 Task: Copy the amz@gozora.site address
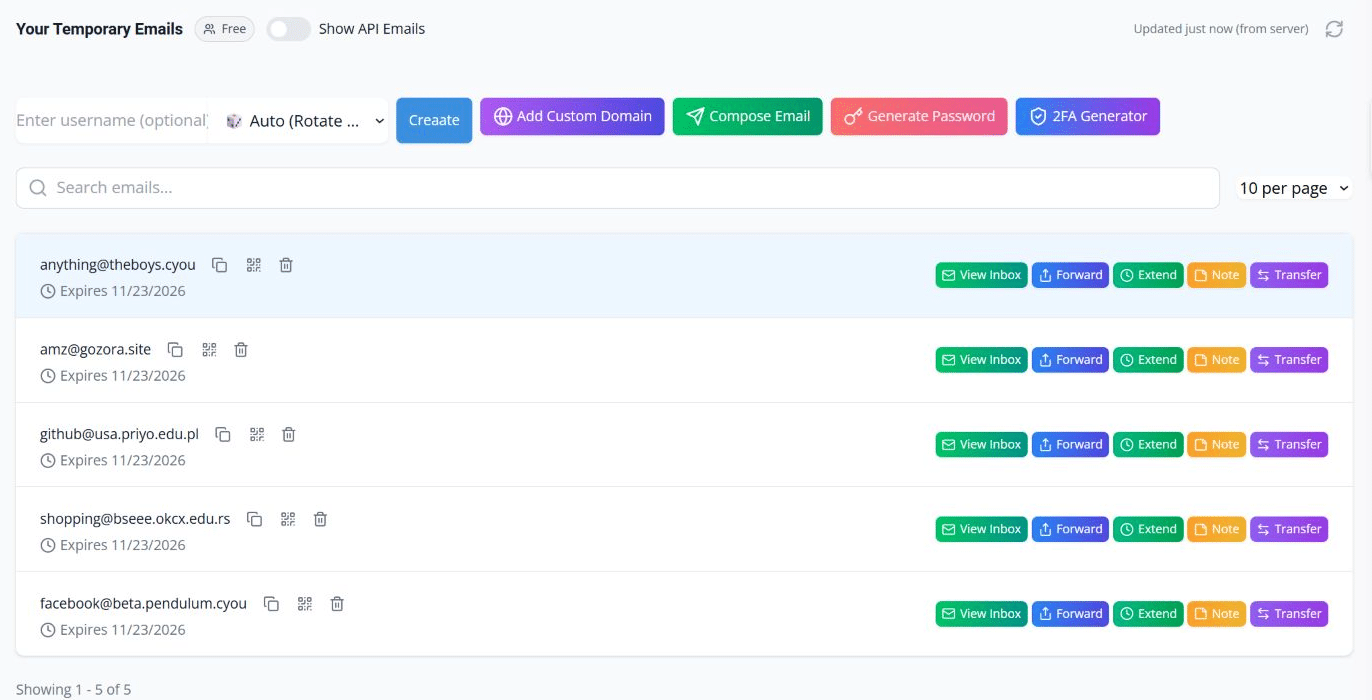pos(175,350)
